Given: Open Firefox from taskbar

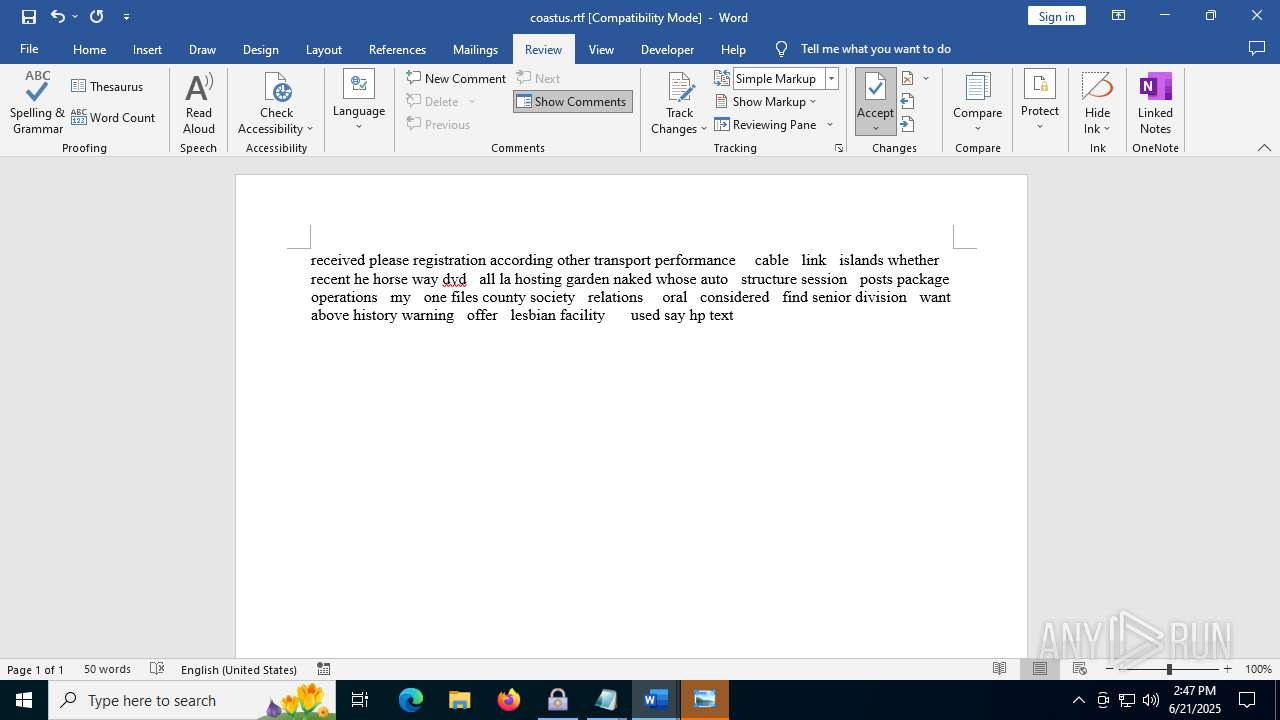Looking at the screenshot, I should point(509,700).
